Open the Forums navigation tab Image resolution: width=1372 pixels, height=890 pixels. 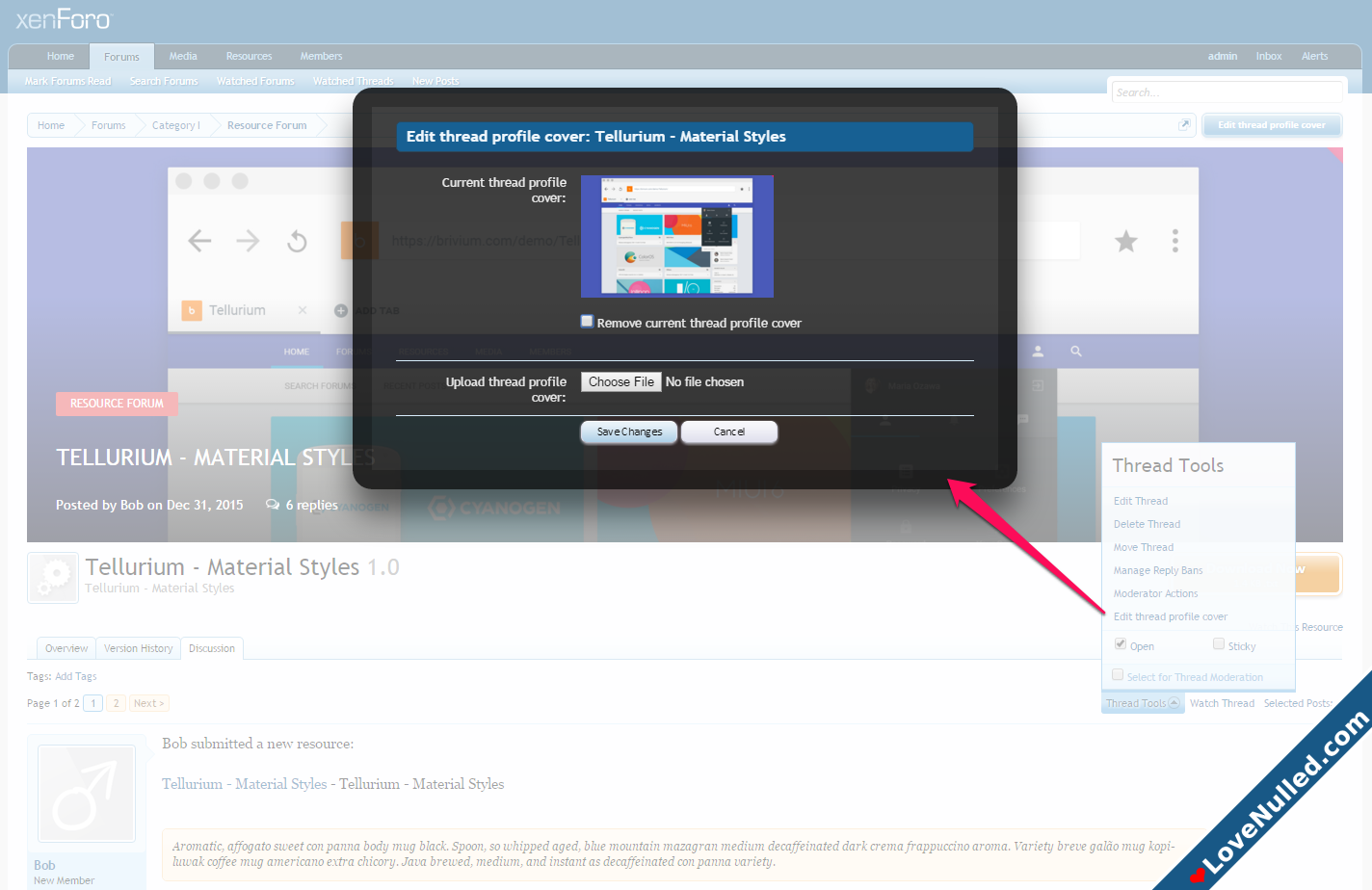[121, 57]
